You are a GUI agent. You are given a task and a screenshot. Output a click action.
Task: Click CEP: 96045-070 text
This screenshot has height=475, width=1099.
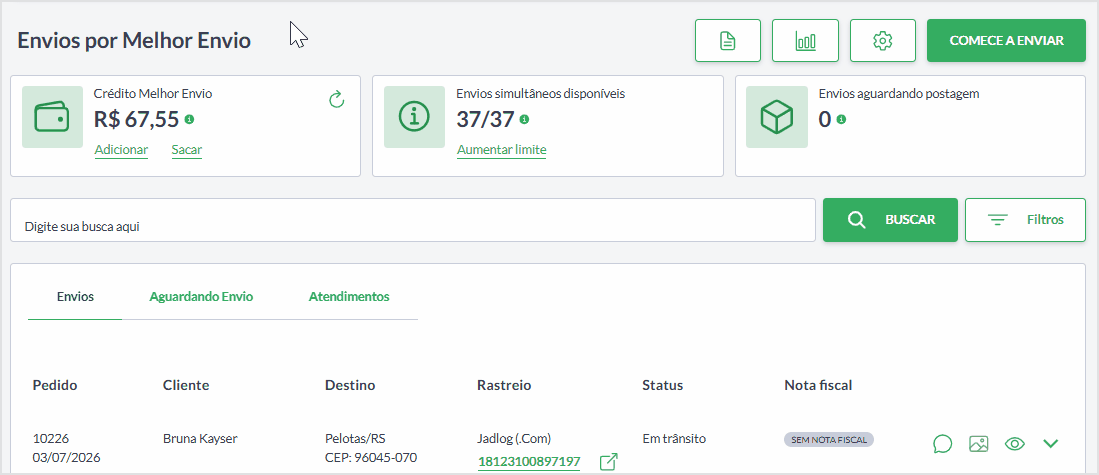371,458
